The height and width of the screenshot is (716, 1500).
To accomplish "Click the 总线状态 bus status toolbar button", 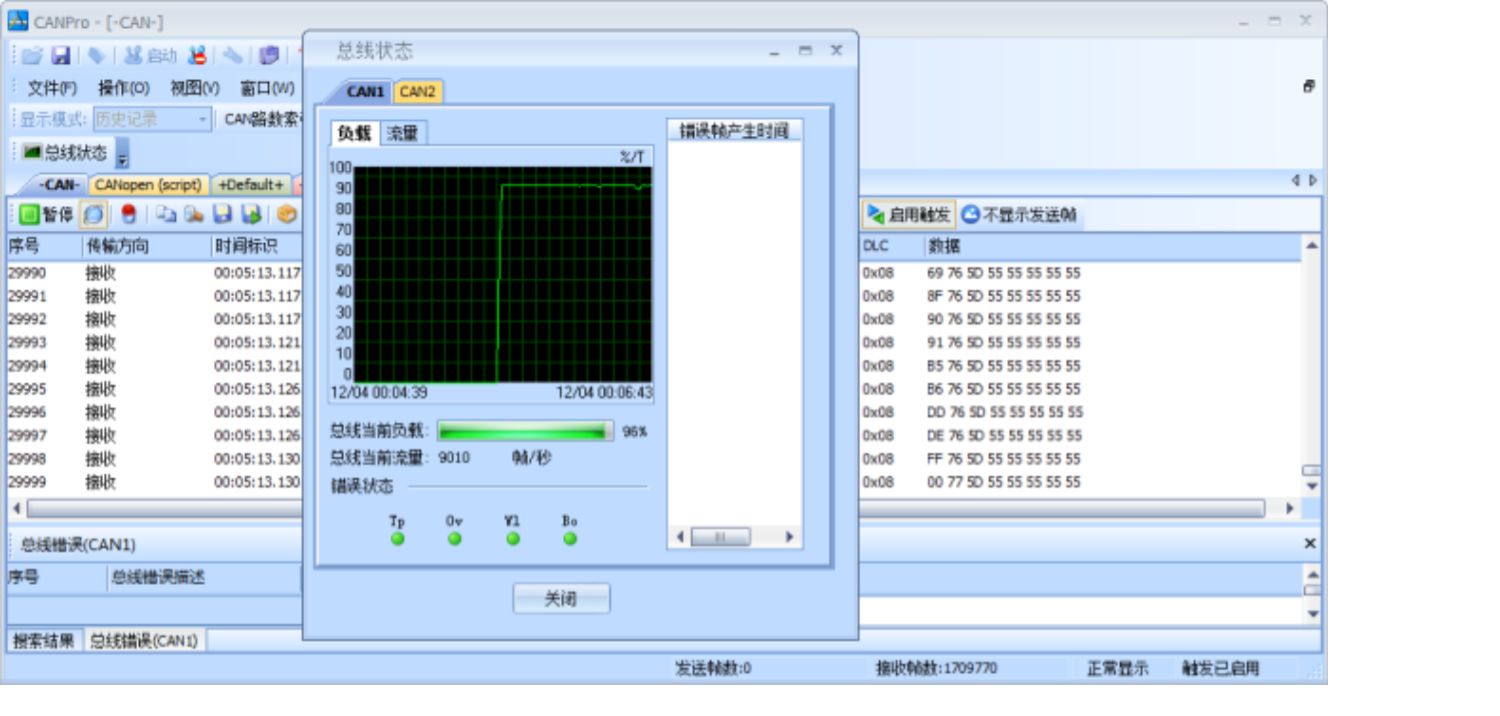I will pos(65,152).
